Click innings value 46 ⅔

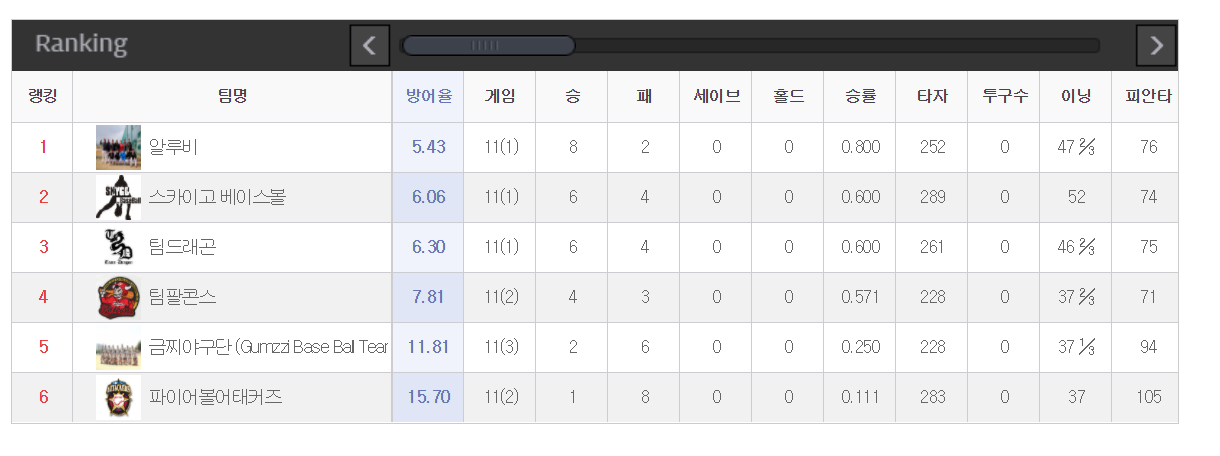click(x=1076, y=247)
